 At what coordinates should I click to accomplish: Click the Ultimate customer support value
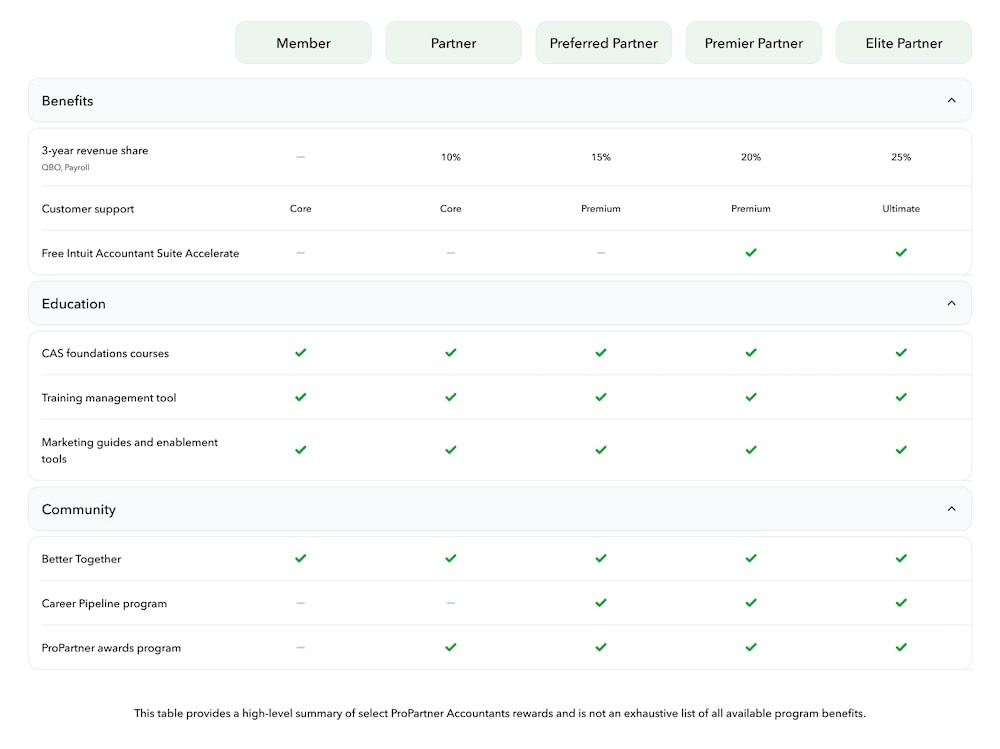click(901, 209)
